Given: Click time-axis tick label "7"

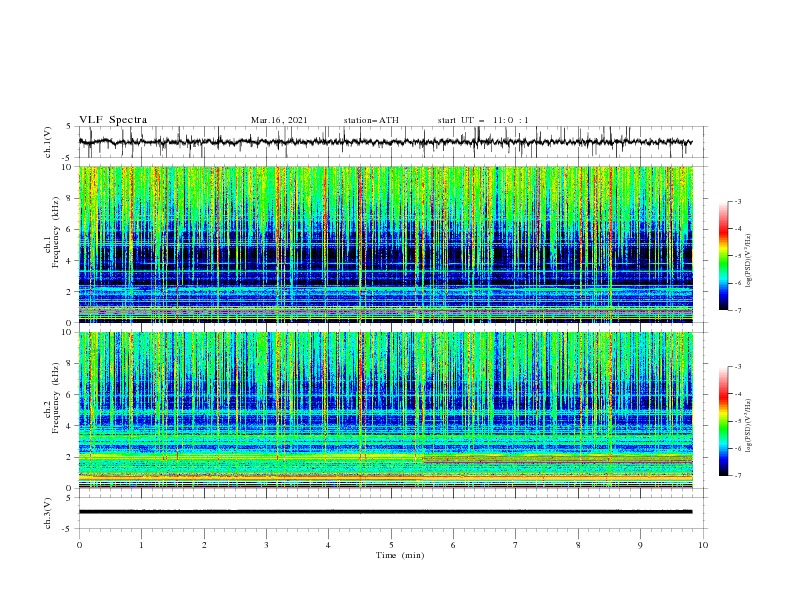Looking at the screenshot, I should [516, 545].
